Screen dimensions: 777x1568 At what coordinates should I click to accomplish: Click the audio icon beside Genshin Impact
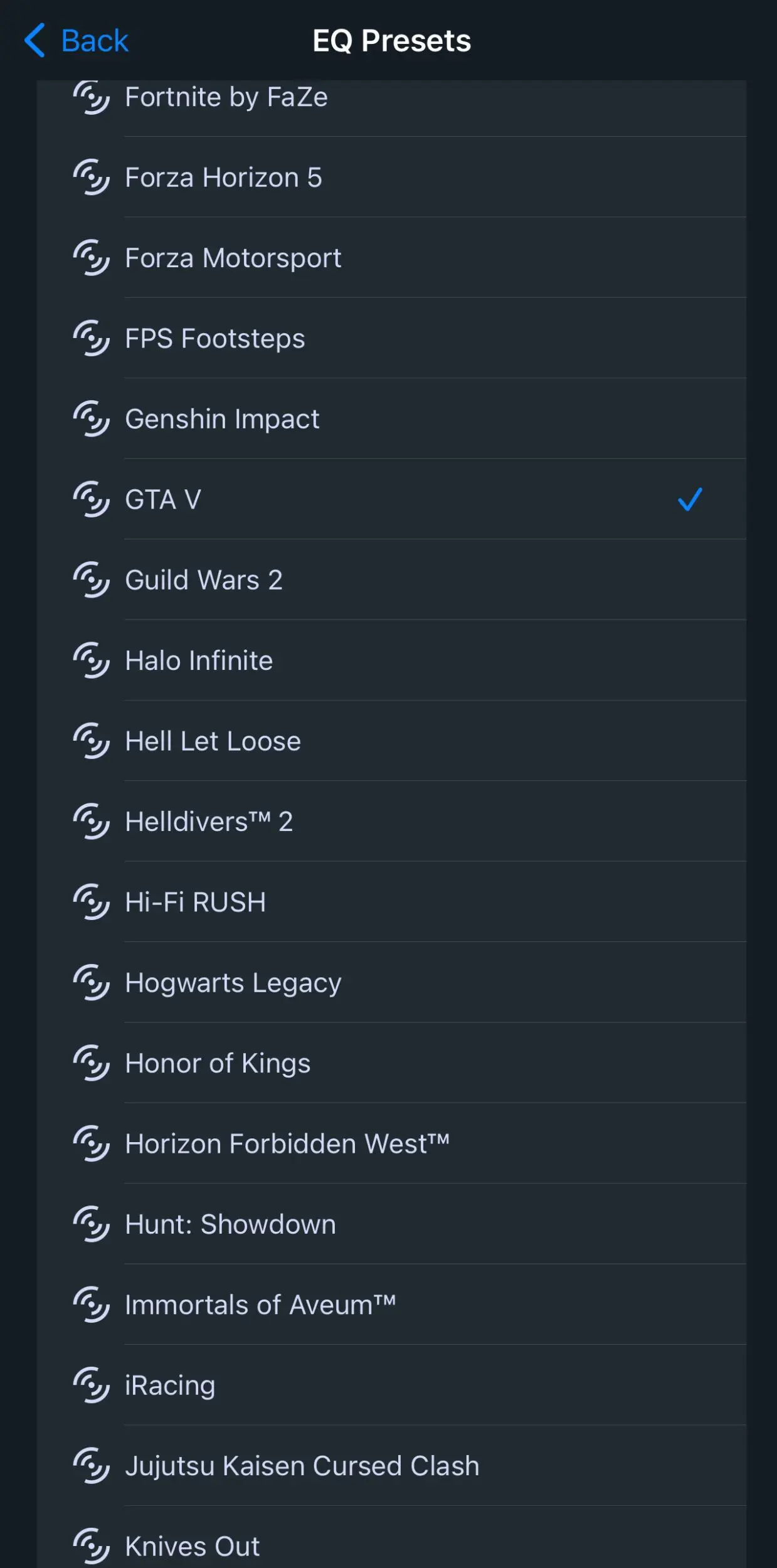(x=92, y=419)
